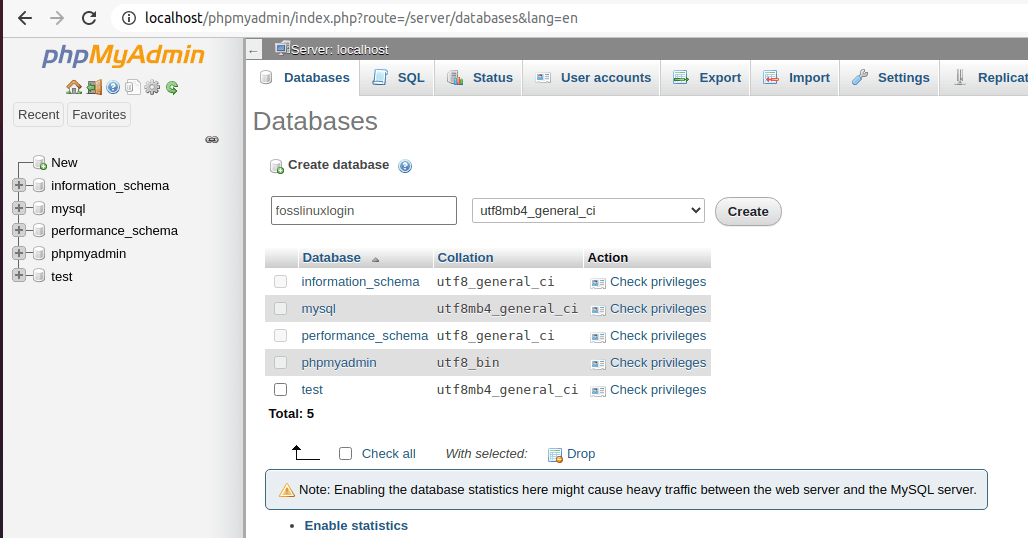Select the test database checkbox

[281, 389]
